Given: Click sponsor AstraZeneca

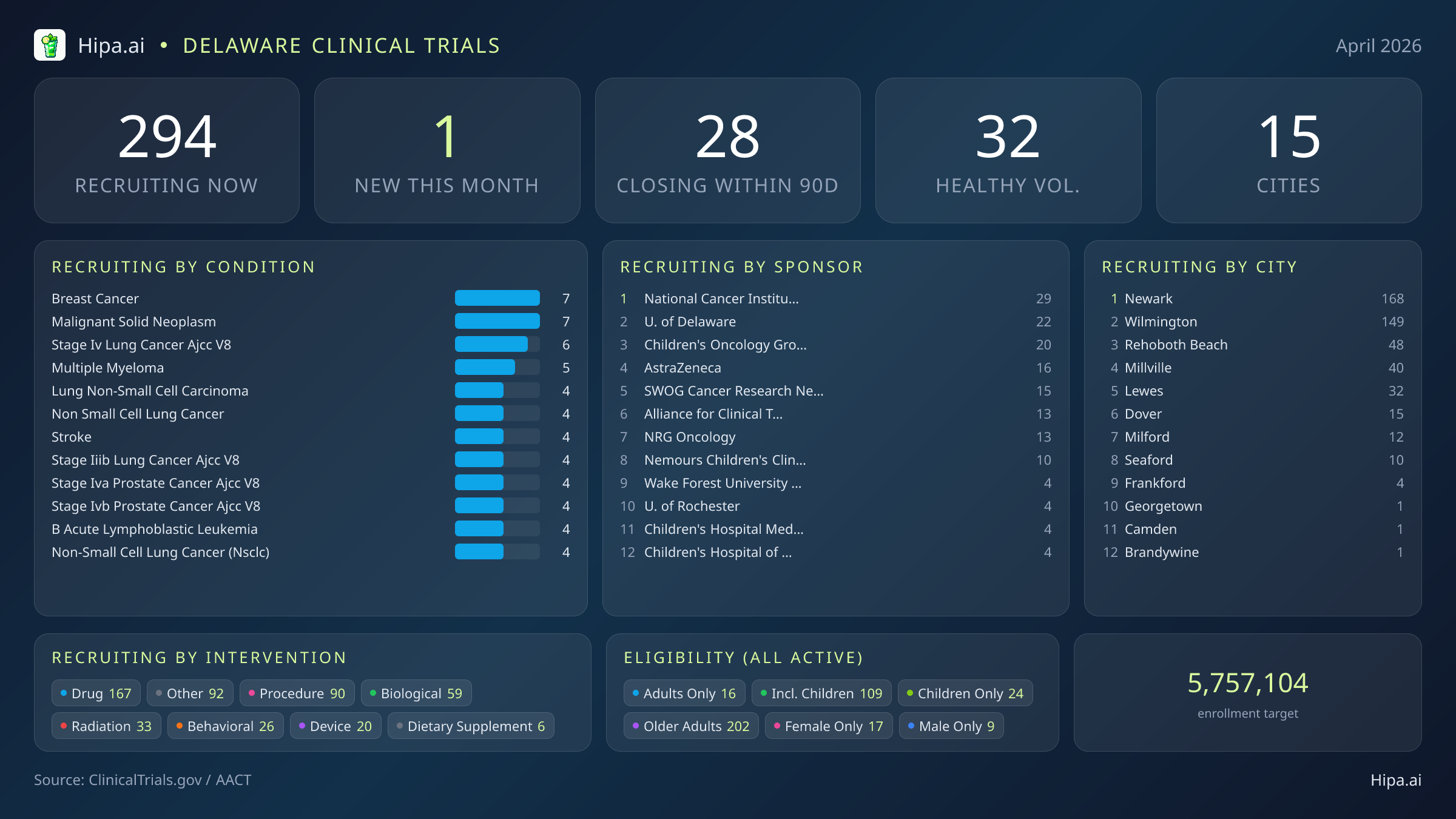Looking at the screenshot, I should coord(835,368).
